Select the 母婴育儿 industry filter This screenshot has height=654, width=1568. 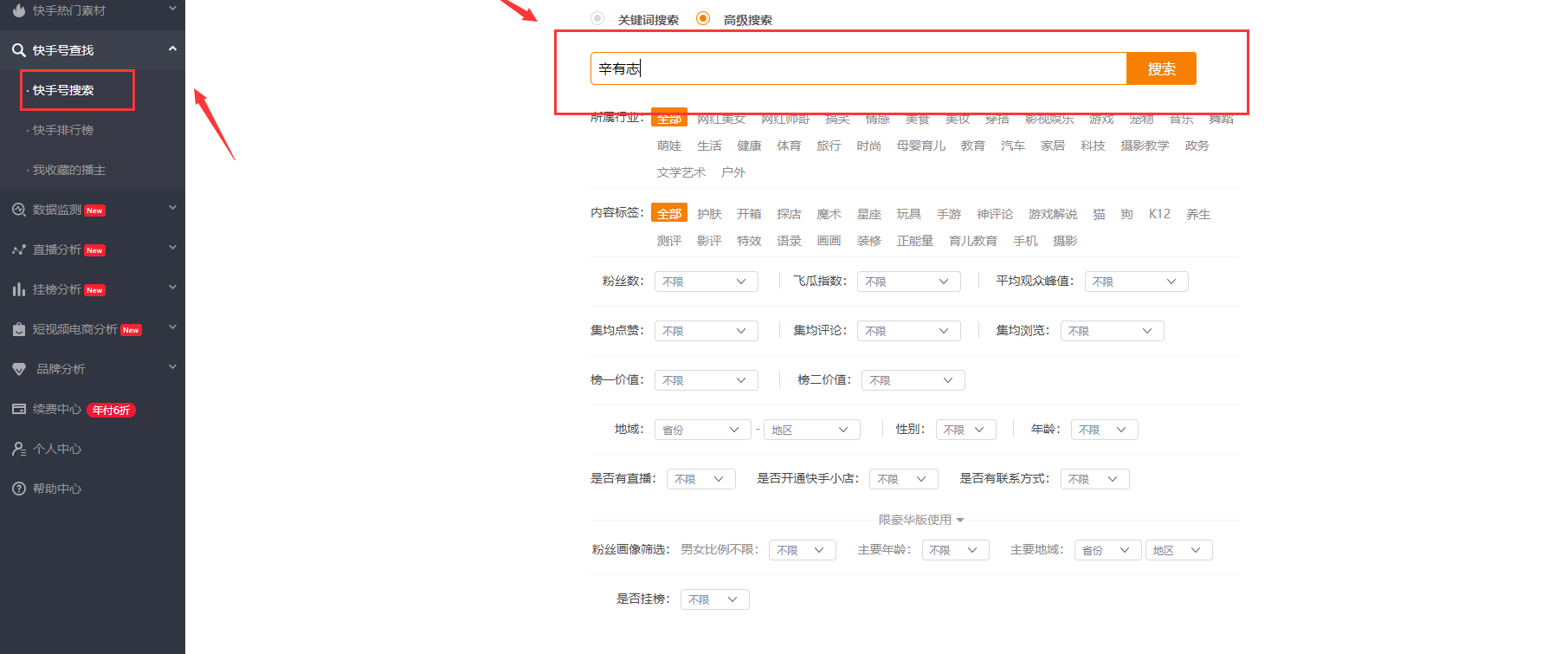921,146
